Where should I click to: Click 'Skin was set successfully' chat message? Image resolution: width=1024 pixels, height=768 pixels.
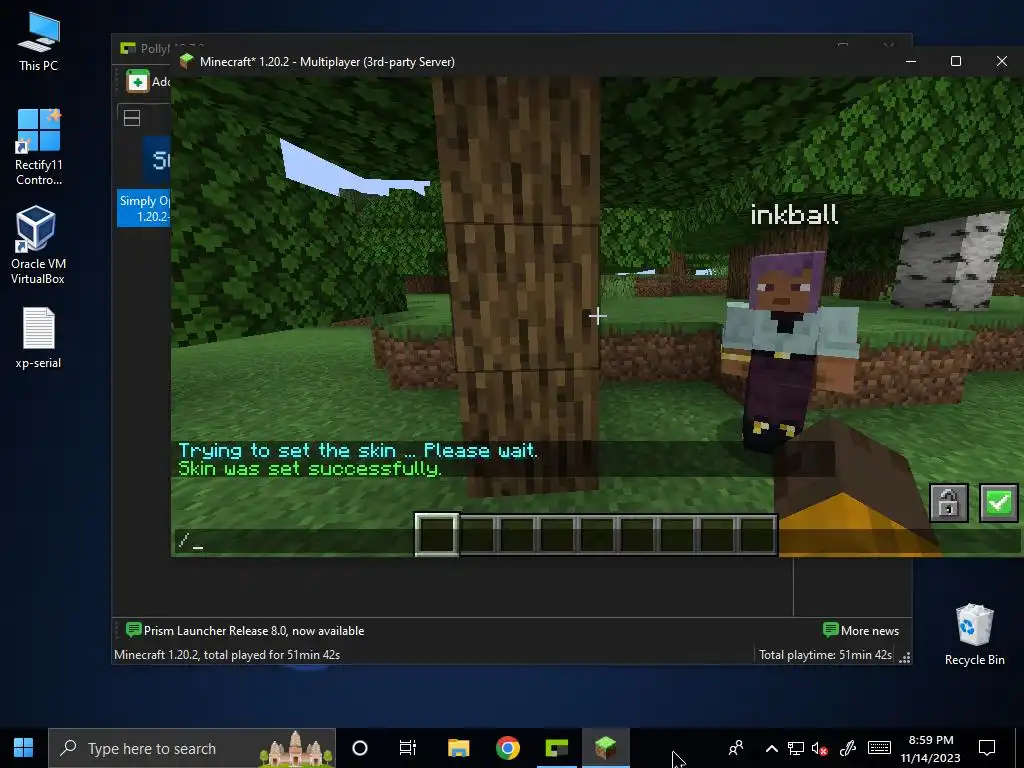click(x=310, y=468)
